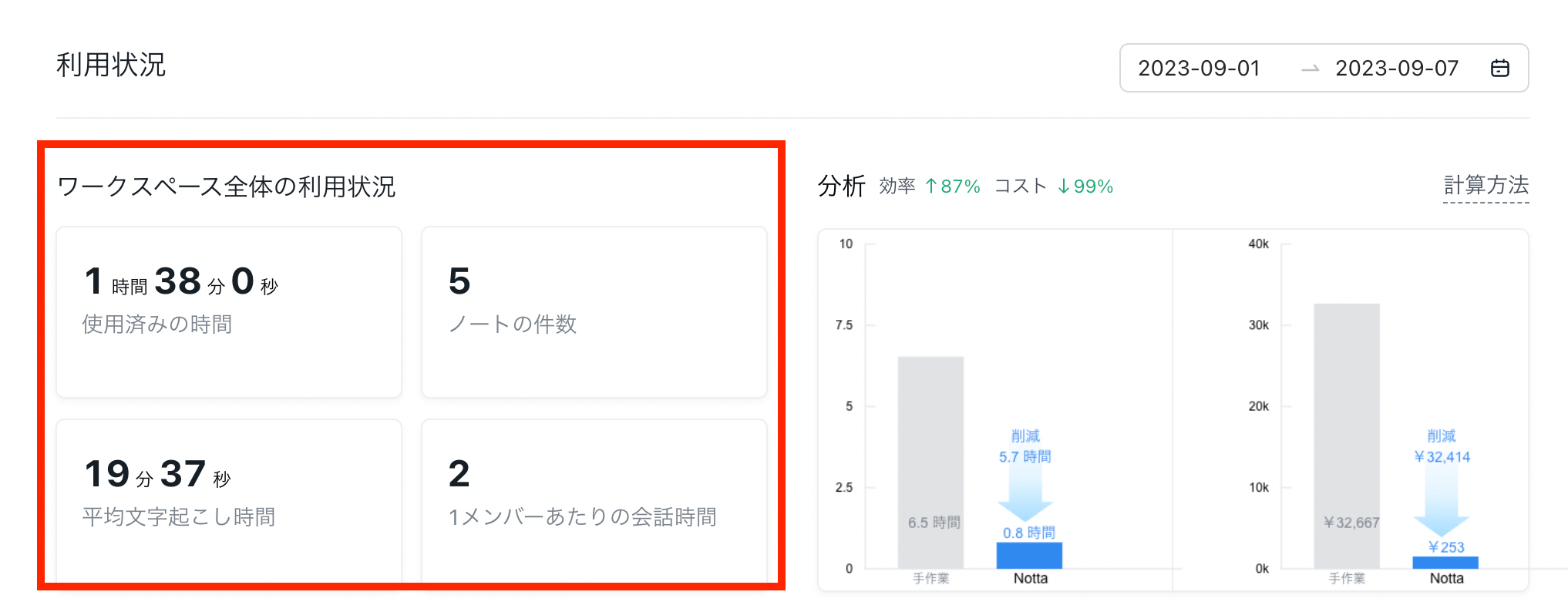Select the 使用済みの時間 card
The height and width of the screenshot is (612, 1568).
pyautogui.click(x=229, y=312)
